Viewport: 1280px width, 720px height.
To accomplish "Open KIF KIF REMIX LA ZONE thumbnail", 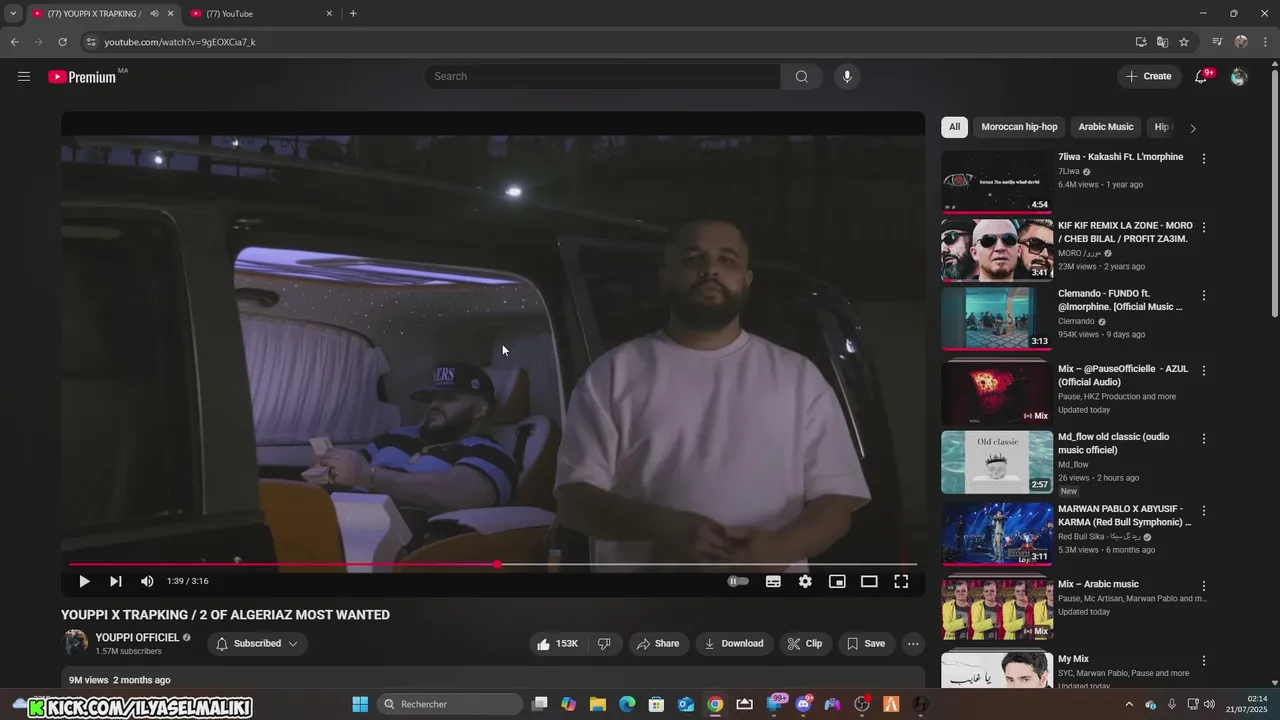I will tap(997, 250).
